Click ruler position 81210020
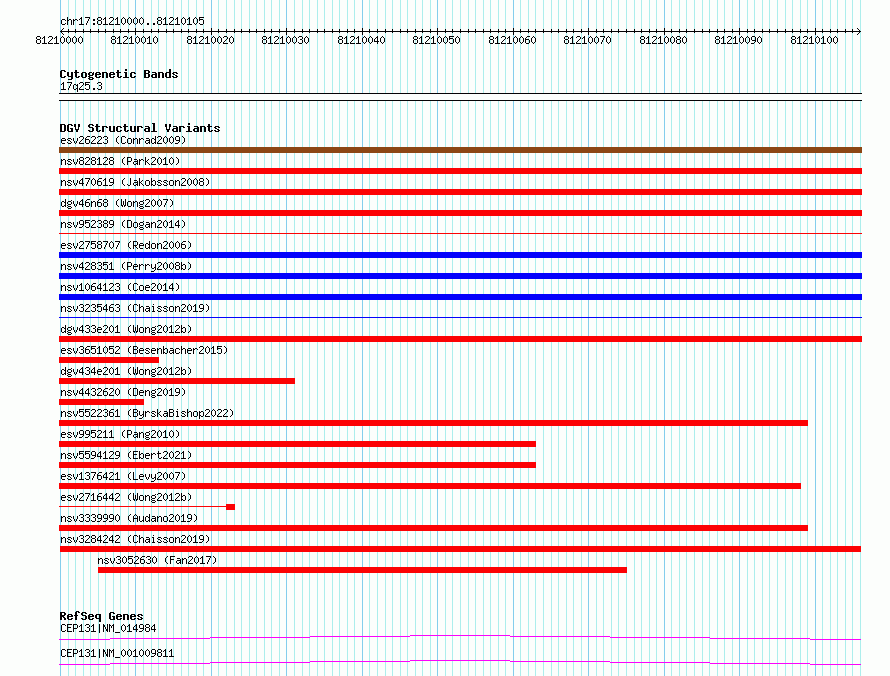This screenshot has height=676, width=890. [211, 40]
